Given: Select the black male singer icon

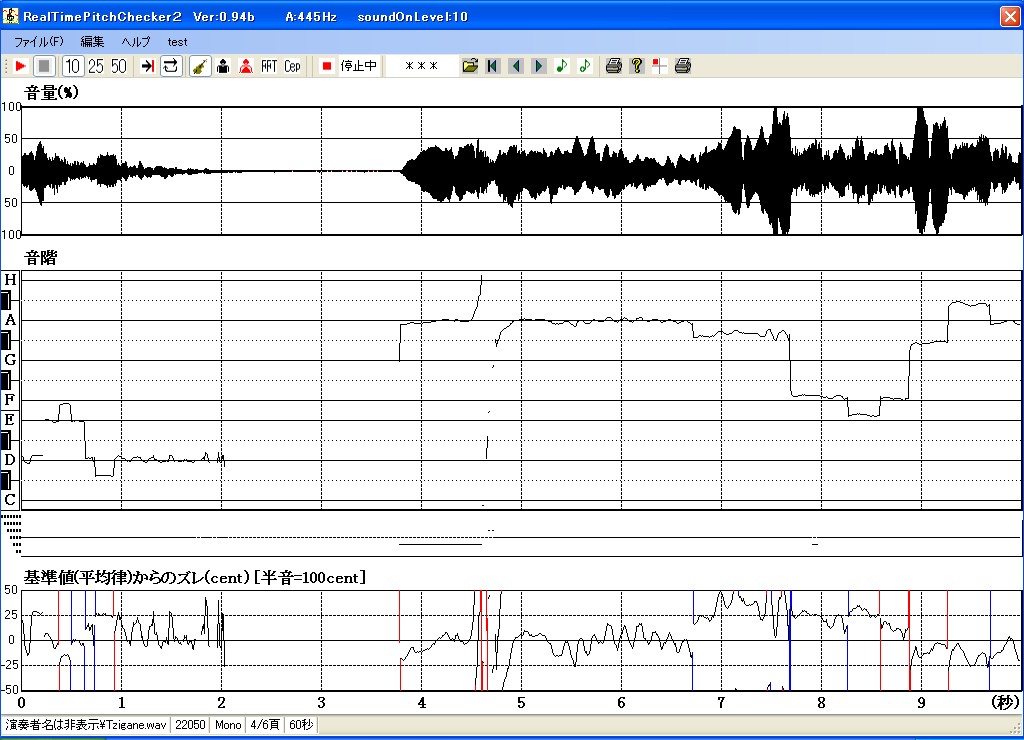Looking at the screenshot, I should 223,66.
